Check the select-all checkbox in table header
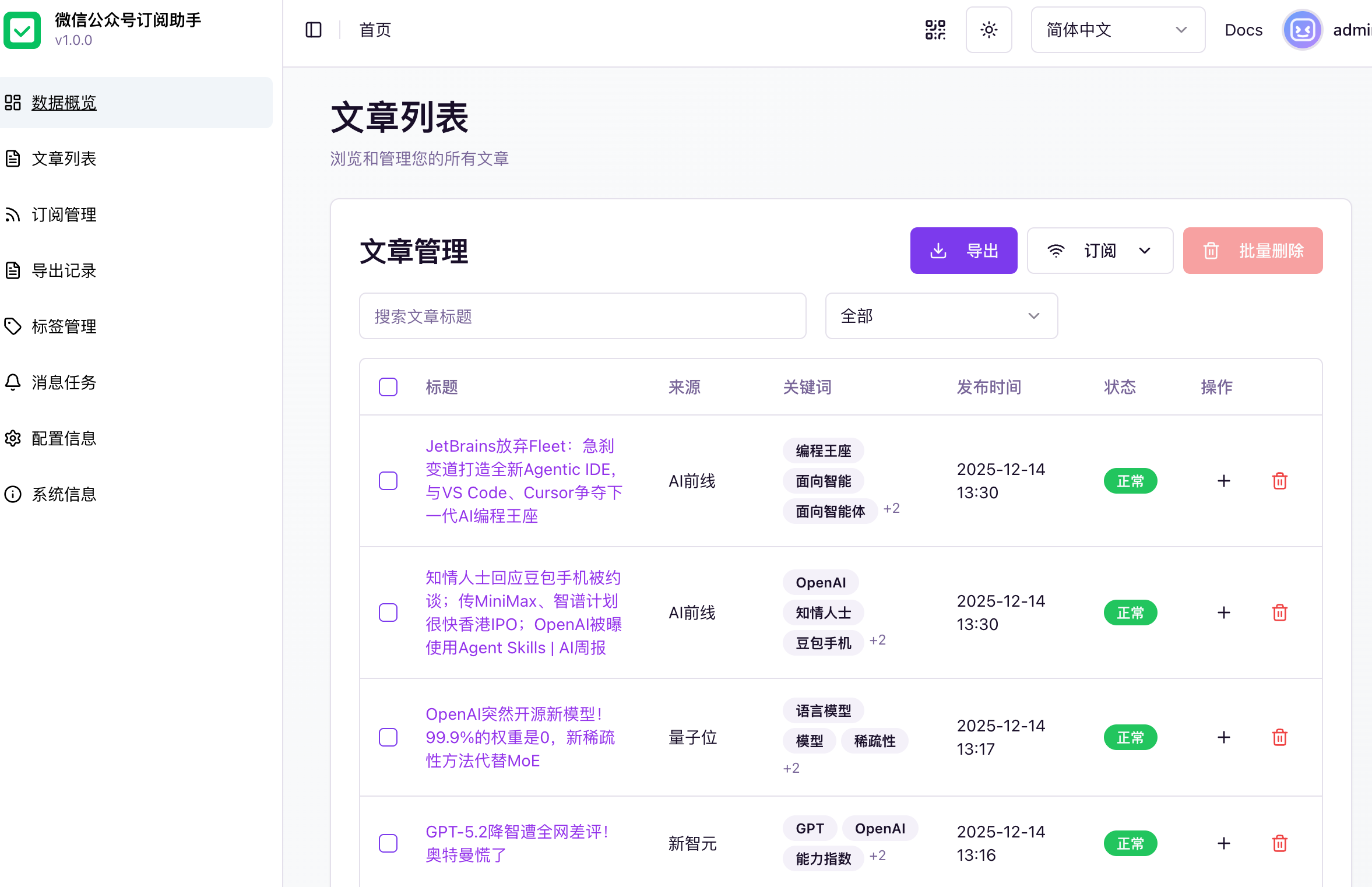Viewport: 1372px width, 887px height. [x=388, y=386]
